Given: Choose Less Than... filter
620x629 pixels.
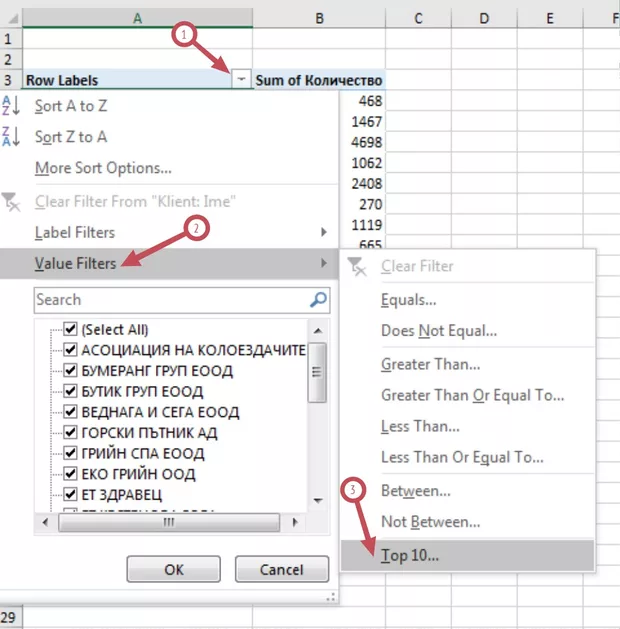Looking at the screenshot, I should [420, 426].
